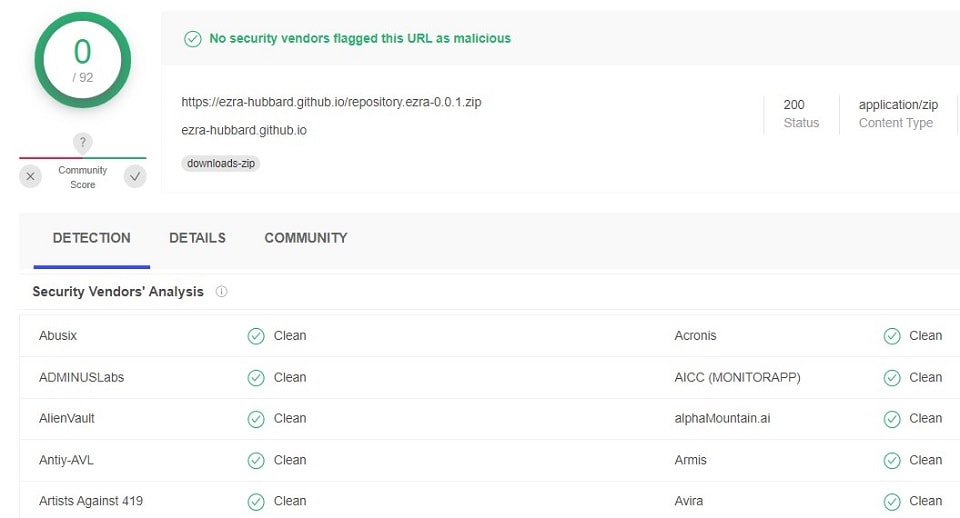Click the downloads-zip tag
The height and width of the screenshot is (518, 960).
coord(221,163)
